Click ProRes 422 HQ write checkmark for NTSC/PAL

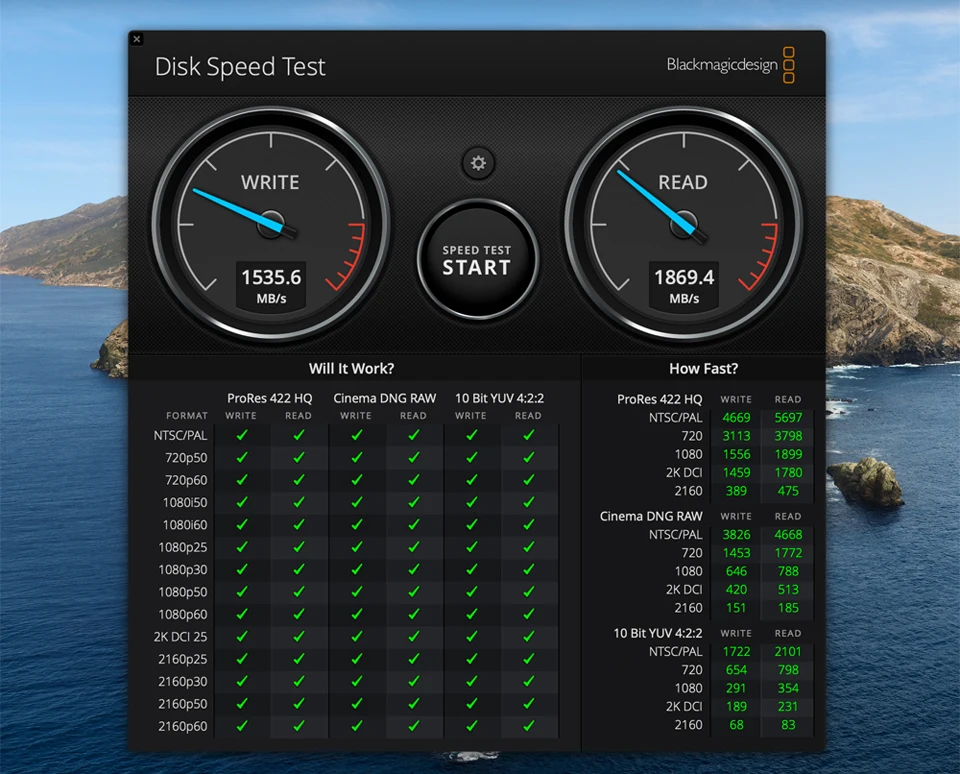(241, 435)
